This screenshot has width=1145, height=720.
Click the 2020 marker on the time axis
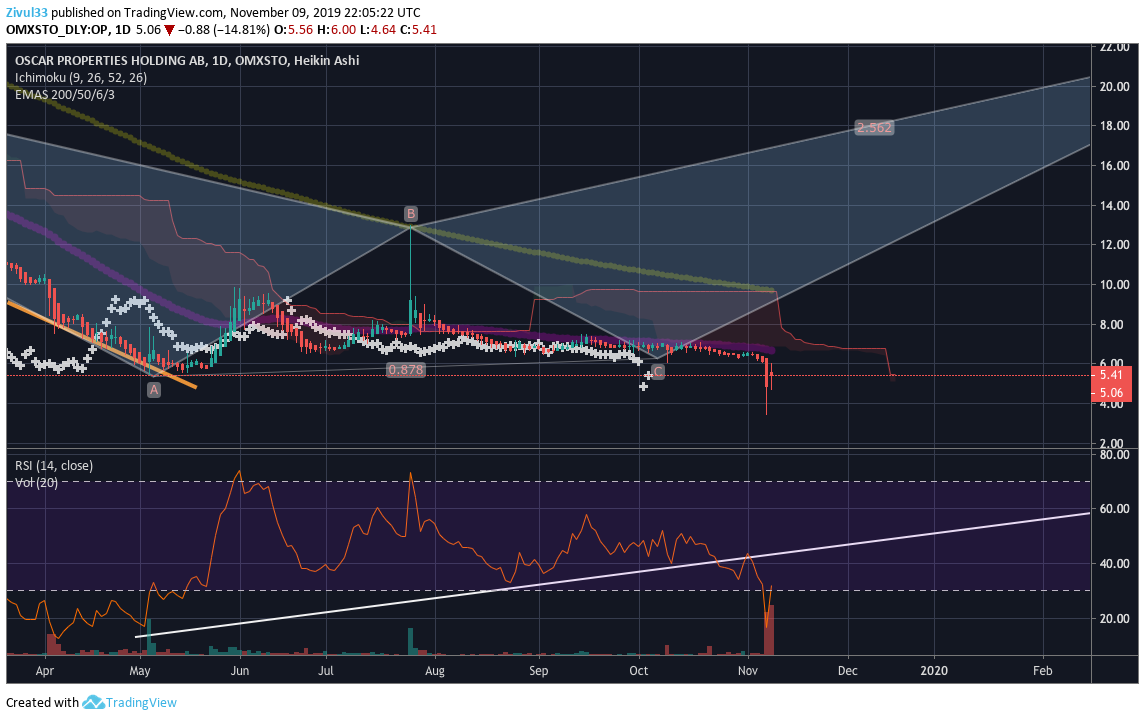click(934, 670)
